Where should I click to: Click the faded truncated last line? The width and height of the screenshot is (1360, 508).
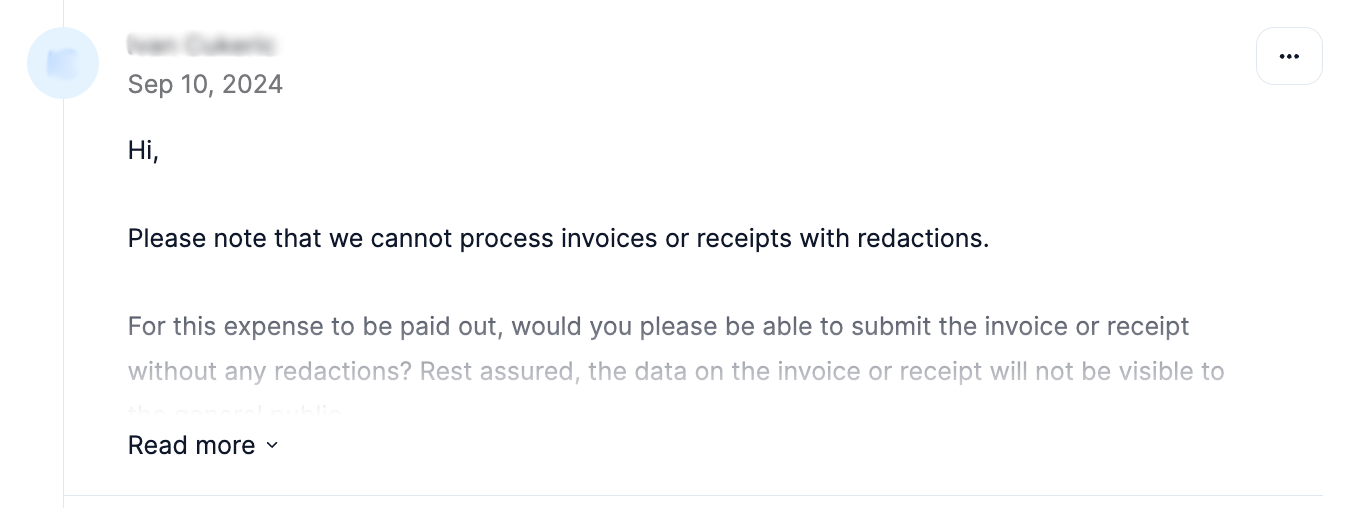click(x=235, y=410)
